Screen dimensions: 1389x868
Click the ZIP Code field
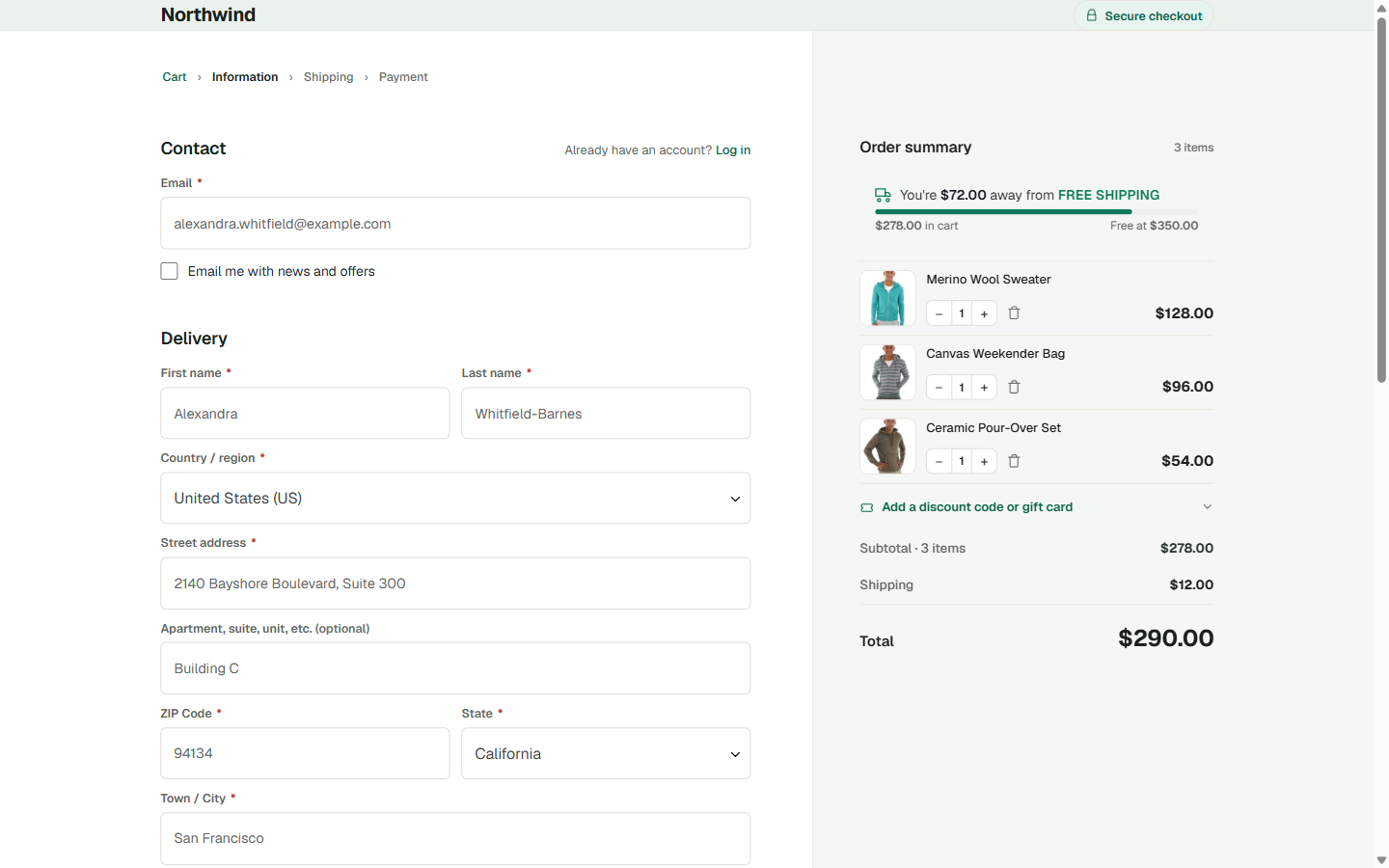tap(305, 753)
